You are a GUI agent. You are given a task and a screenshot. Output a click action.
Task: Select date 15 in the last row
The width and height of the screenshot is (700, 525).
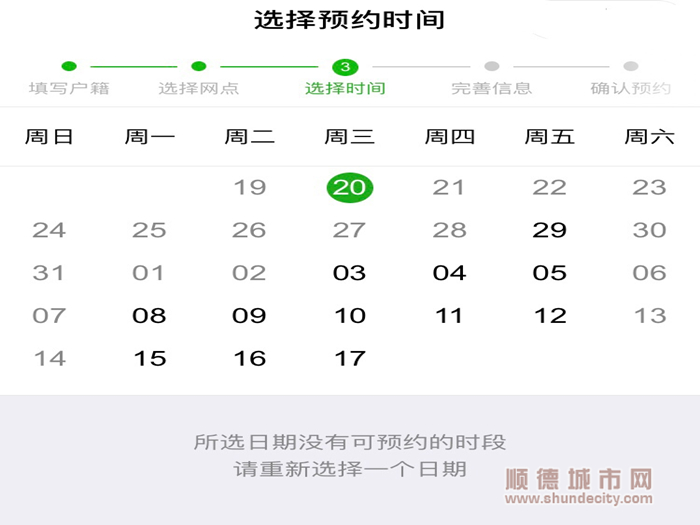click(150, 359)
